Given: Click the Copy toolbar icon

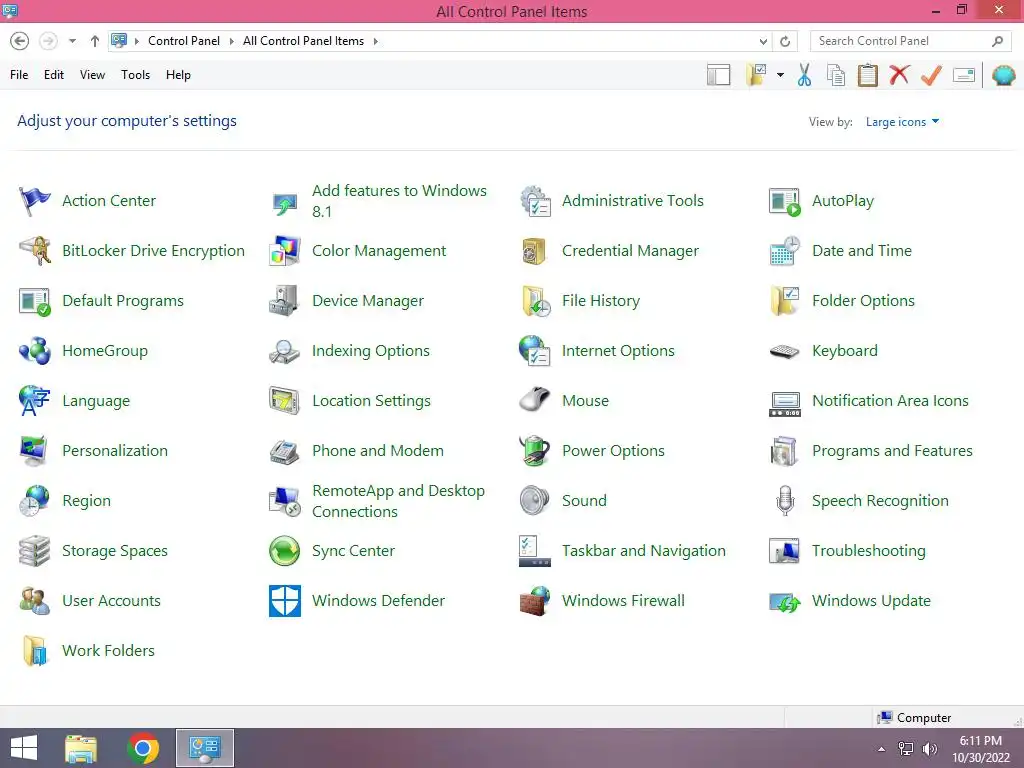Looking at the screenshot, I should pos(836,75).
